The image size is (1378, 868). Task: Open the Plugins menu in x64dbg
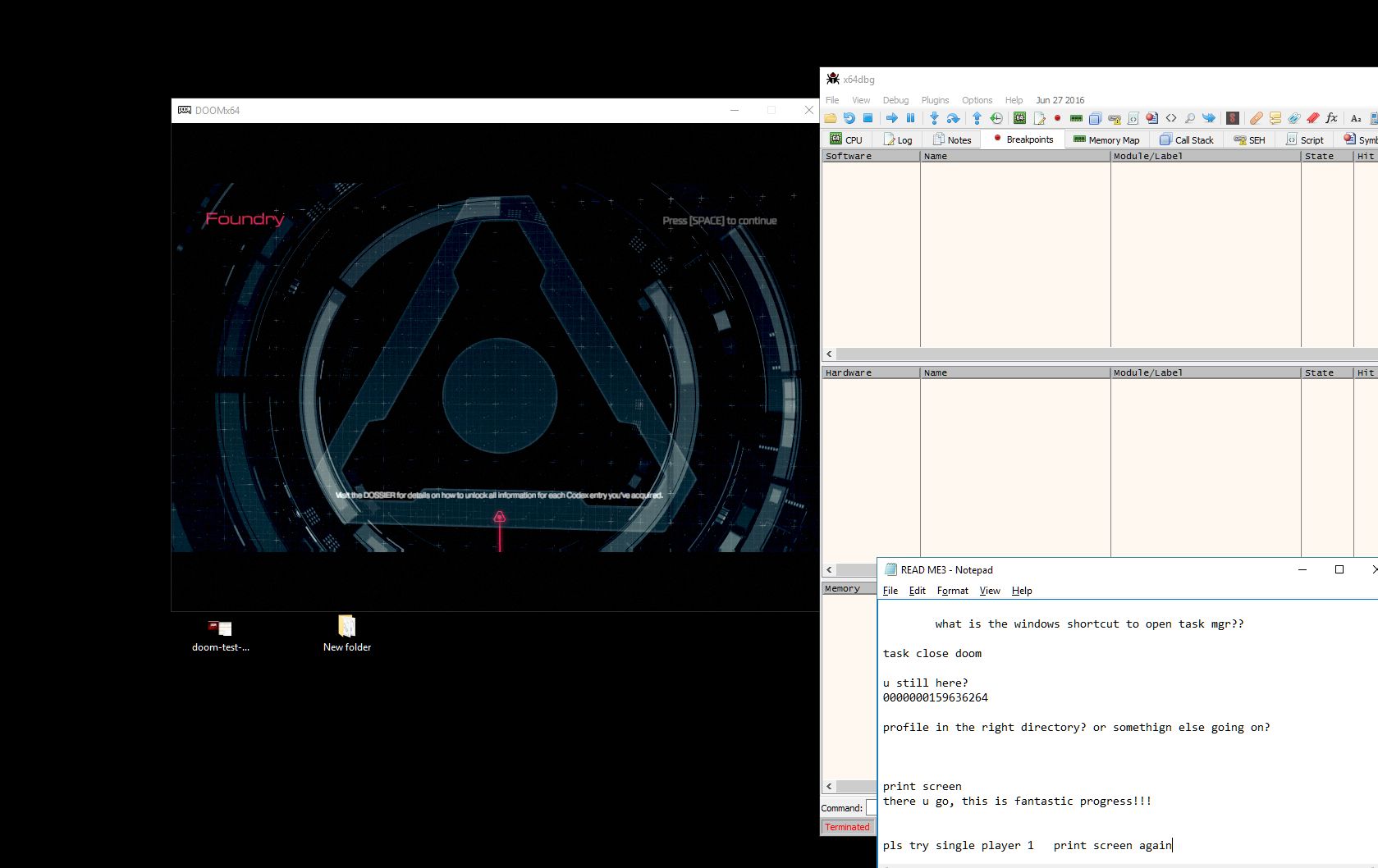click(935, 100)
